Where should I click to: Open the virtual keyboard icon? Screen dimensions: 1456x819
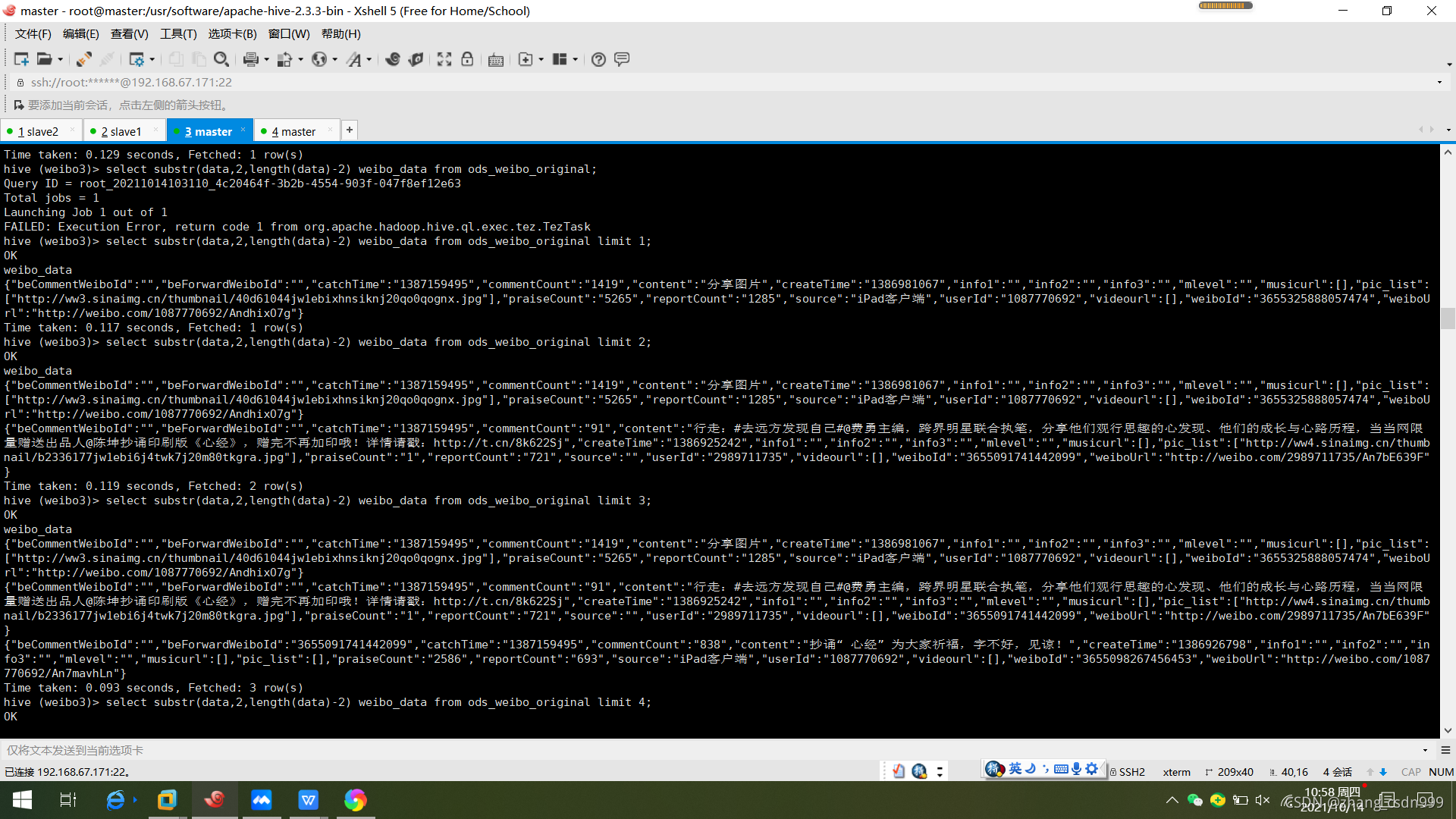point(496,60)
